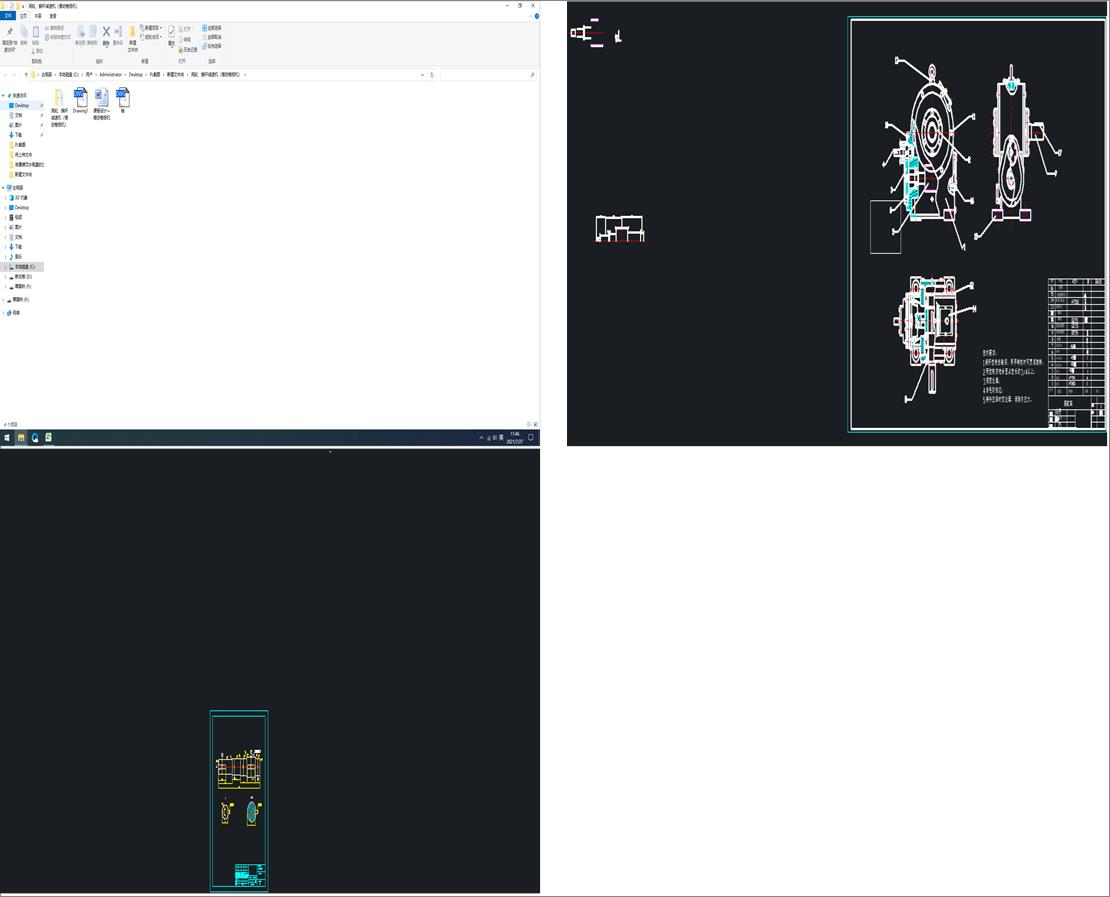
Task: Click the New folder icon in the ribbon
Action: coord(132,33)
